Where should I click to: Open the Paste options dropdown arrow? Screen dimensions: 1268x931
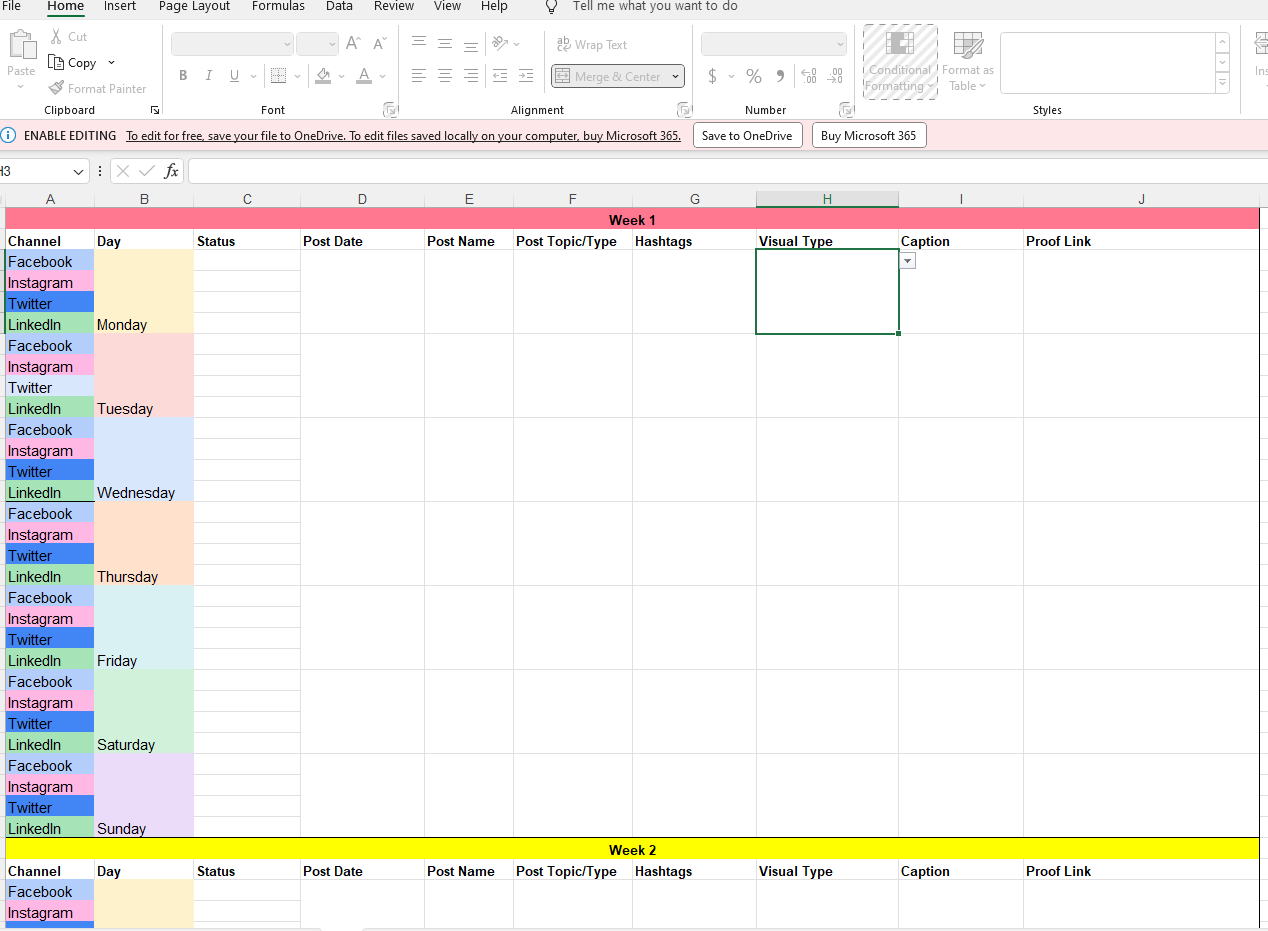pyautogui.click(x=21, y=87)
